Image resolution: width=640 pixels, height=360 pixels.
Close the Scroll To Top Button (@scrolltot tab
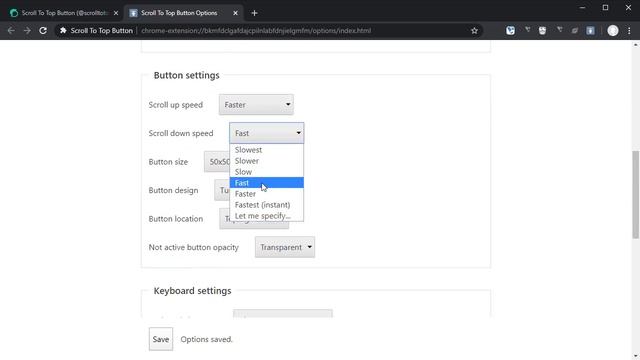coord(116,13)
